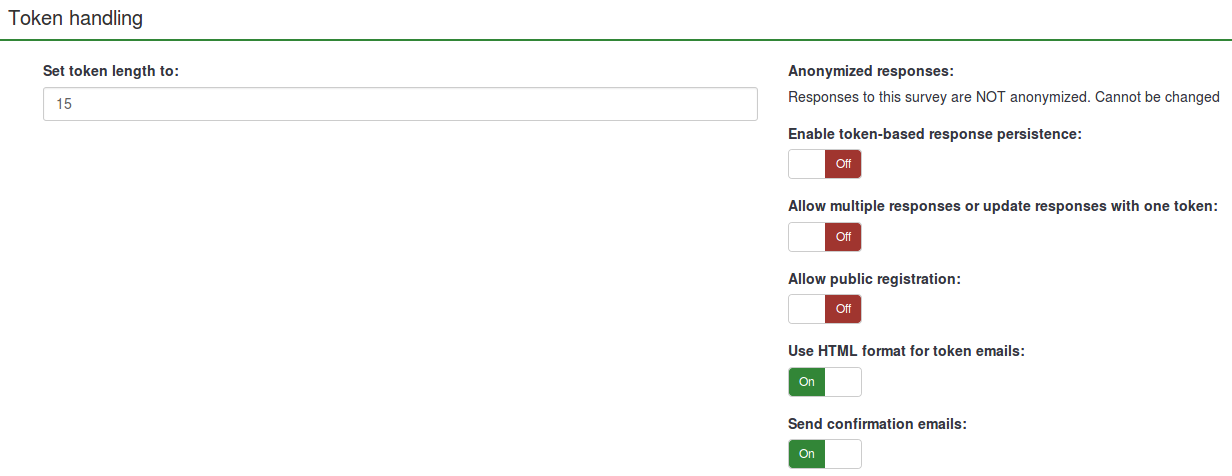Click red Off half of public registration switch
This screenshot has height=476, width=1232.
[843, 309]
